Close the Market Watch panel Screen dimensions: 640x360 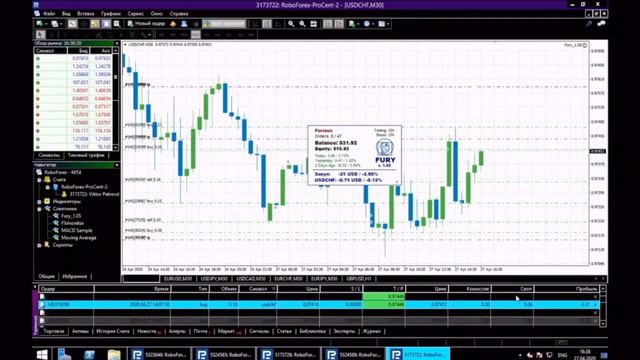click(x=117, y=43)
